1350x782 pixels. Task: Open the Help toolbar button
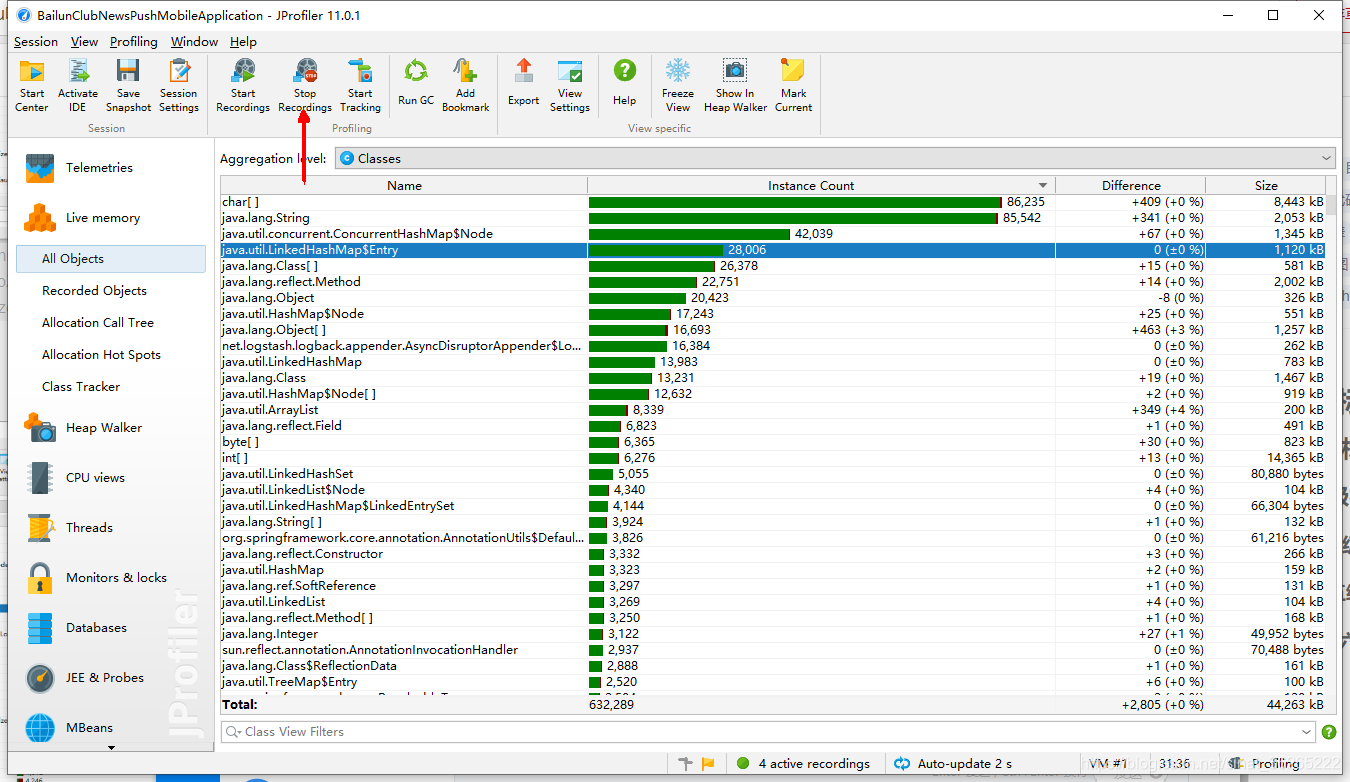625,82
